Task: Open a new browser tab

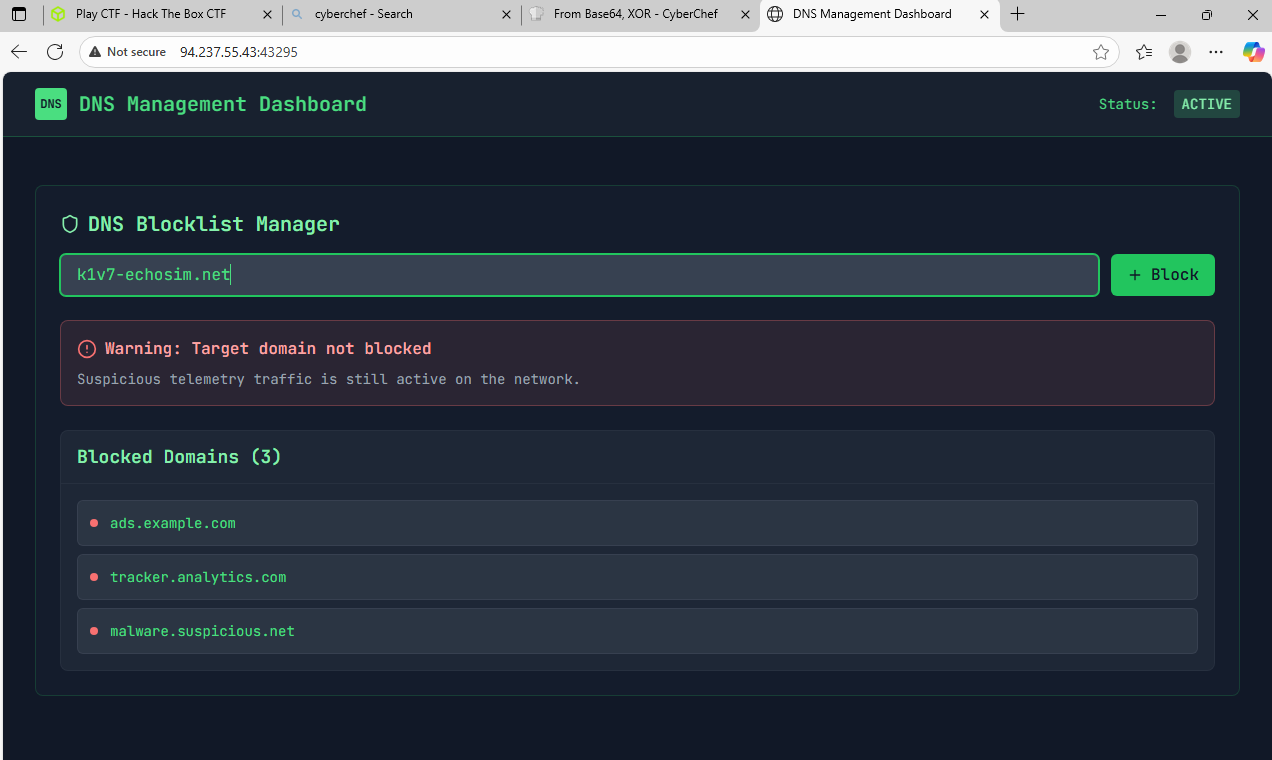Action: 1018,15
